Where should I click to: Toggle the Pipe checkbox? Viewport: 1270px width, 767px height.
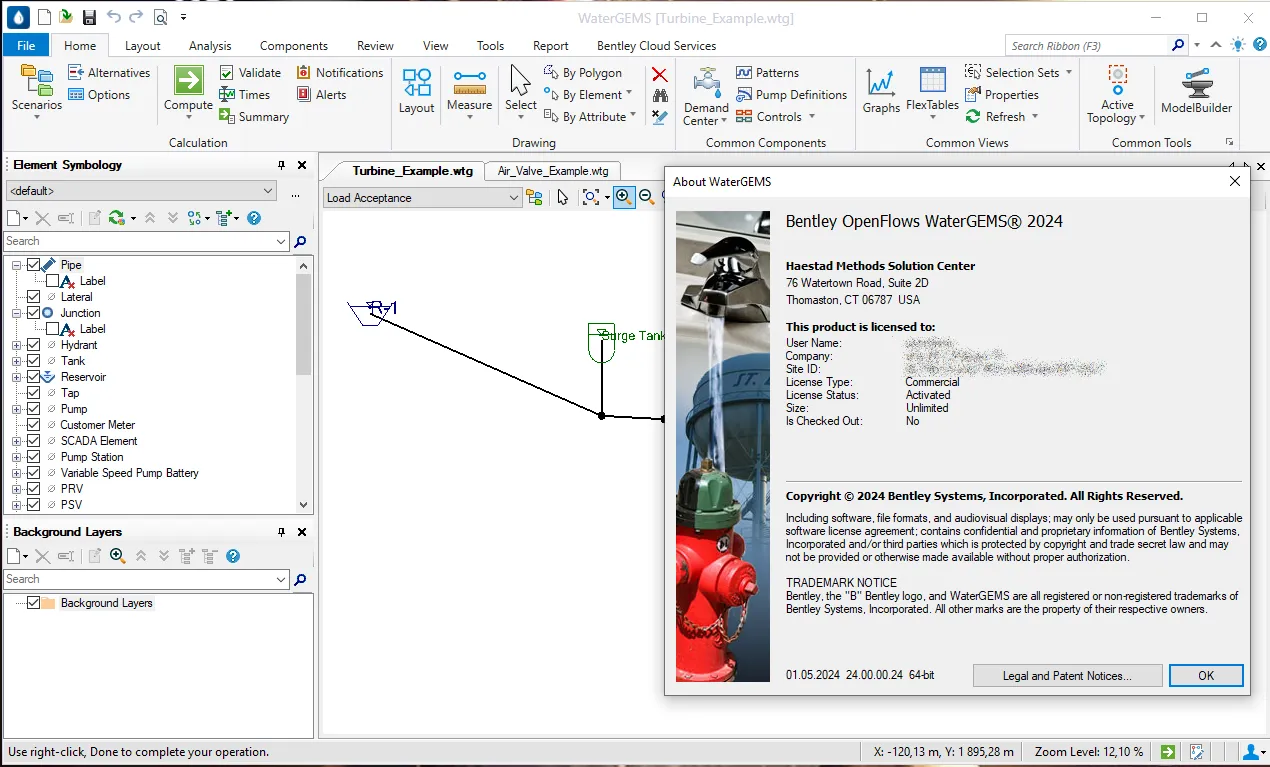coord(34,265)
